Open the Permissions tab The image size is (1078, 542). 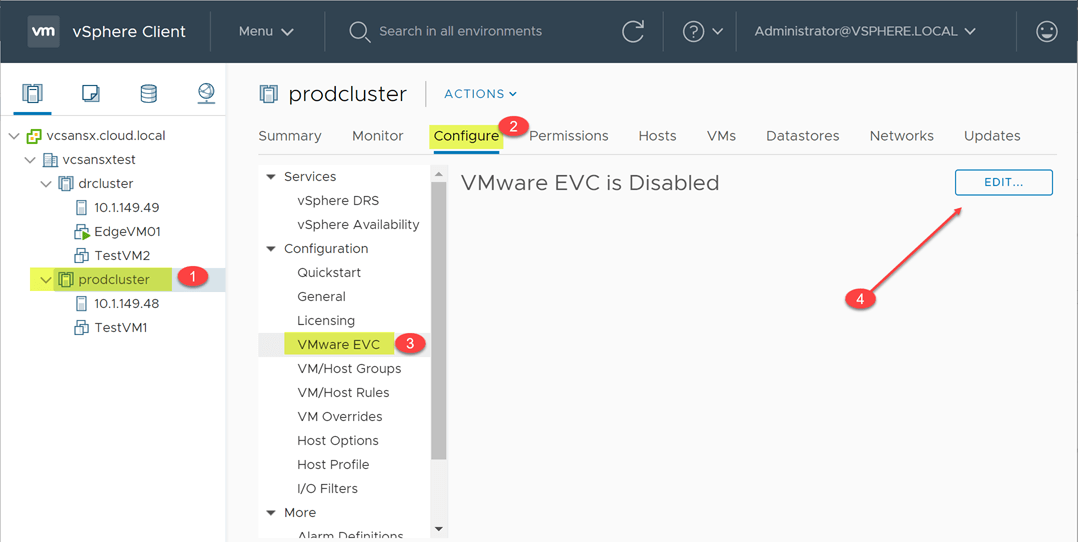coord(569,136)
